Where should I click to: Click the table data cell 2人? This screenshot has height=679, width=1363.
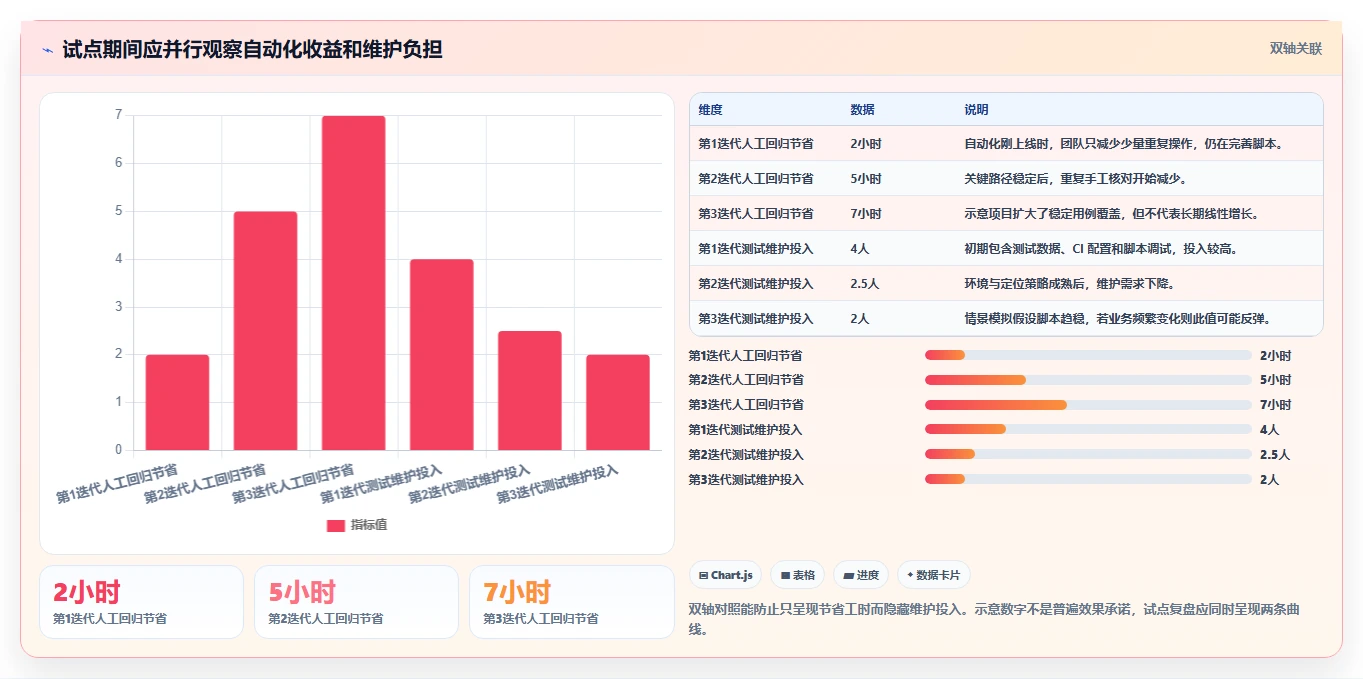tap(859, 319)
